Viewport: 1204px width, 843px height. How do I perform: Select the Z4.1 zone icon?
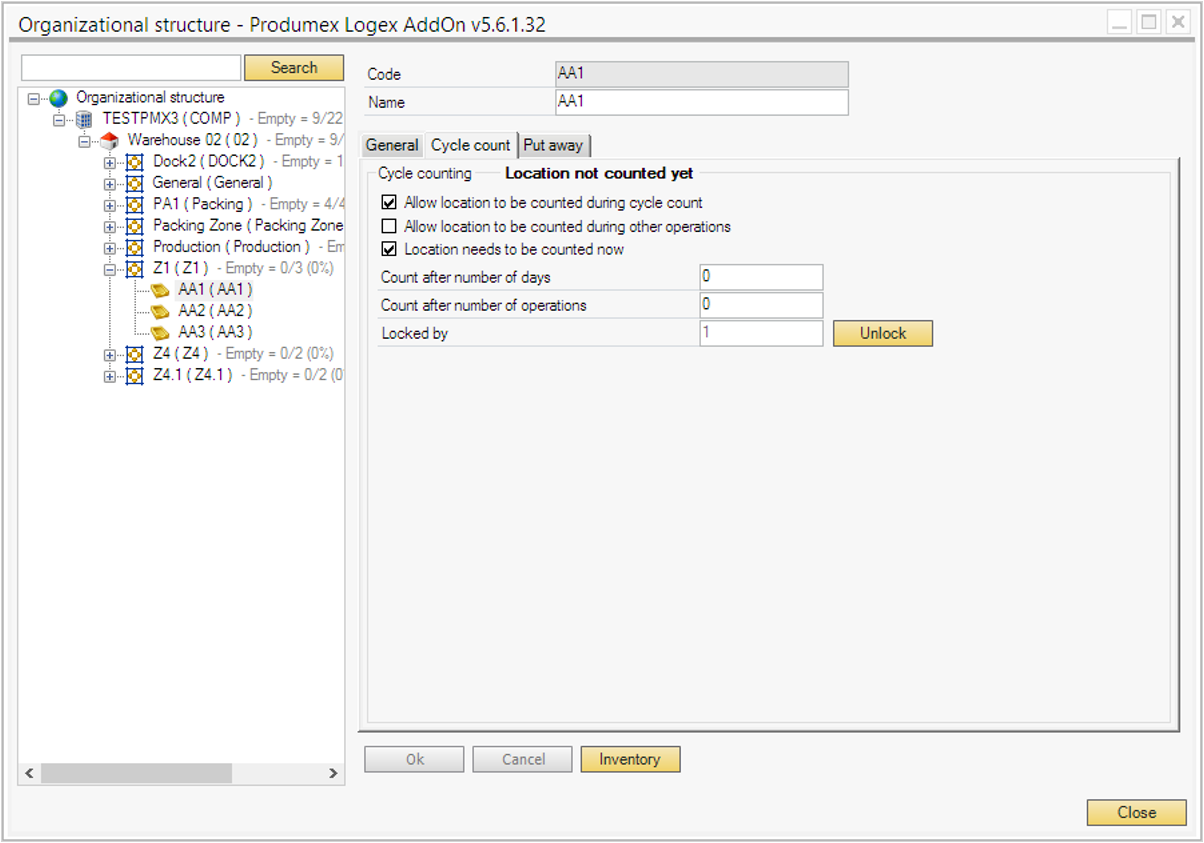[x=135, y=375]
